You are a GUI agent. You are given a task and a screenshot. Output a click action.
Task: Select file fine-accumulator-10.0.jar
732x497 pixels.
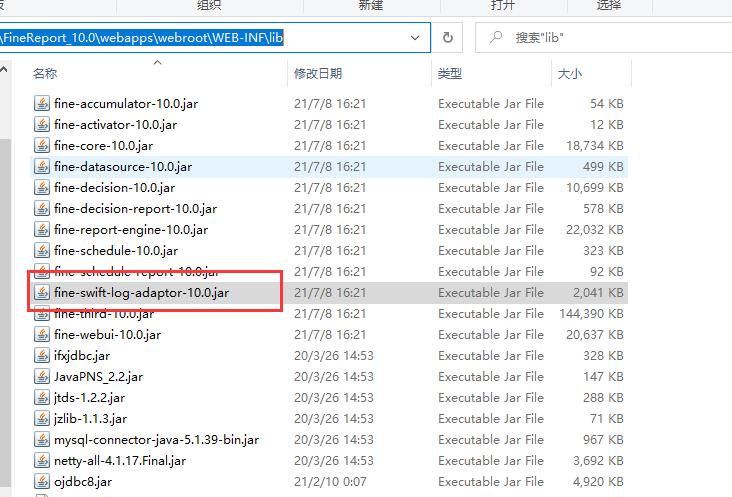coord(126,103)
